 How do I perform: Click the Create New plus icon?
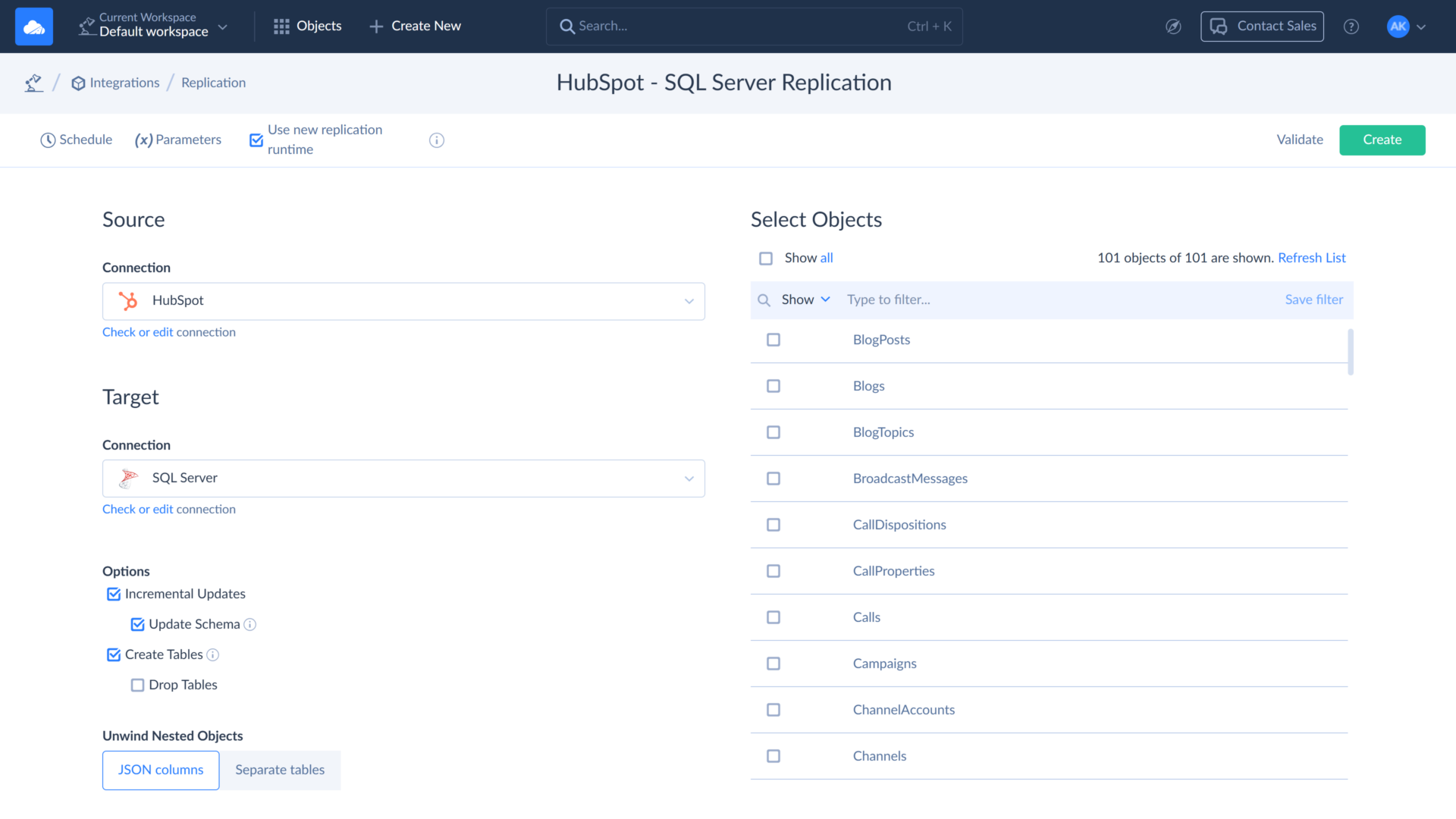click(x=375, y=26)
